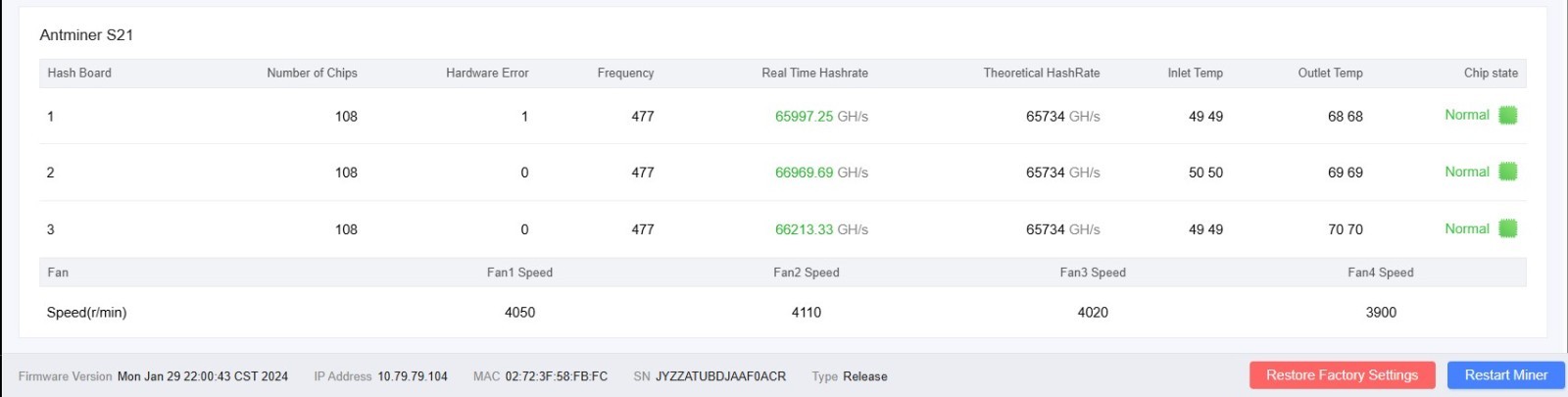1568x397 pixels.
Task: Click Restore Factory Settings button
Action: [x=1342, y=375]
